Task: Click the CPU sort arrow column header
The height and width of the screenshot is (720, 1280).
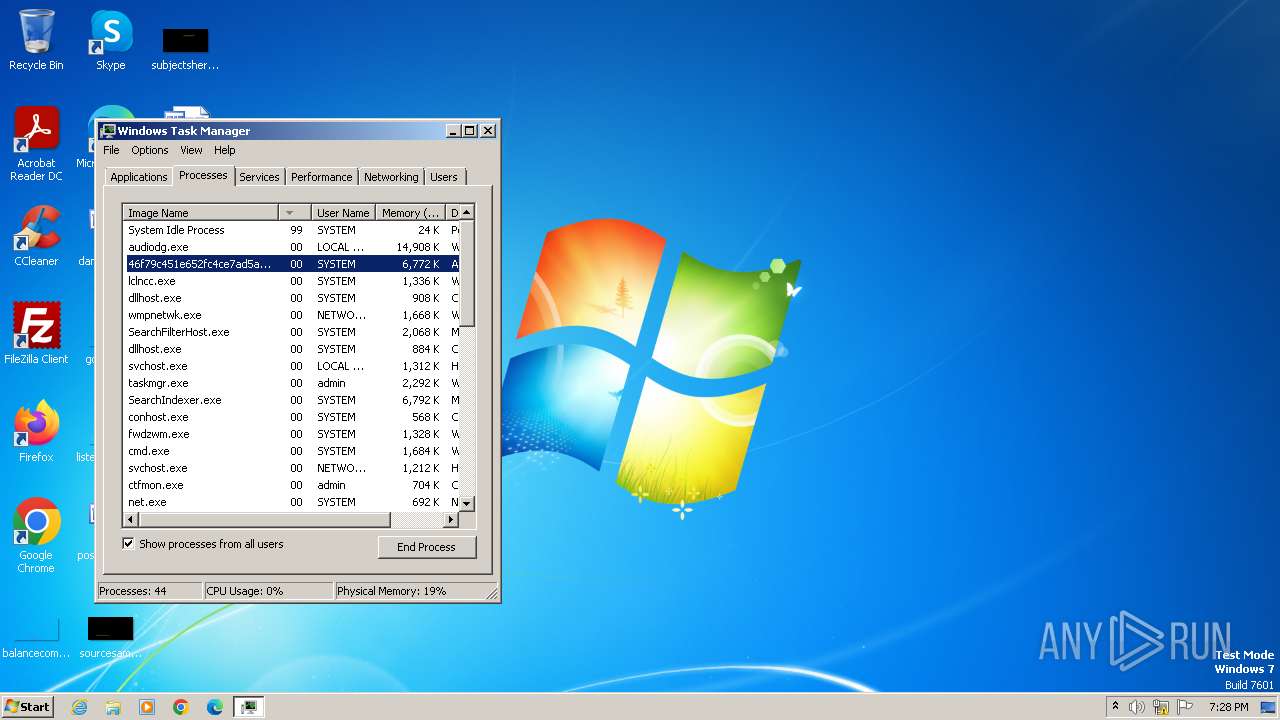Action: click(x=295, y=213)
